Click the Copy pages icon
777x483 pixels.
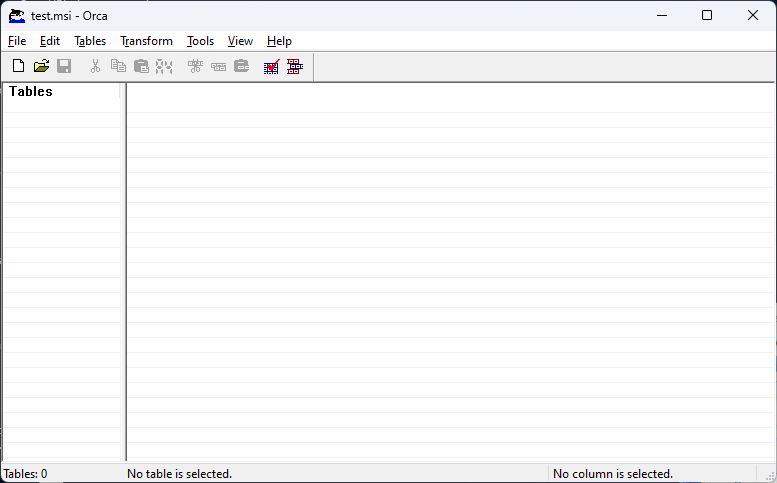point(118,66)
